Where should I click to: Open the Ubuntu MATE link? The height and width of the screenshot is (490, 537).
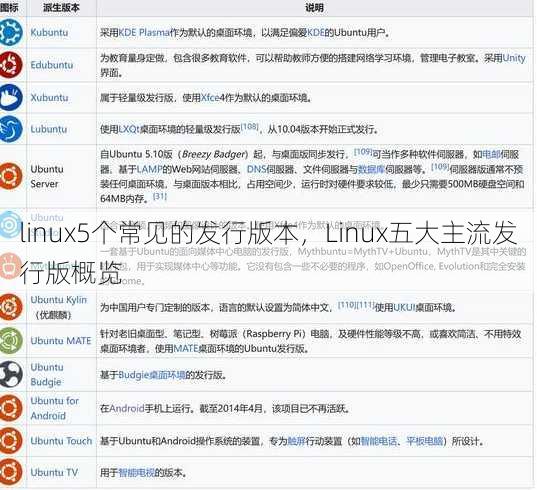pos(61,341)
